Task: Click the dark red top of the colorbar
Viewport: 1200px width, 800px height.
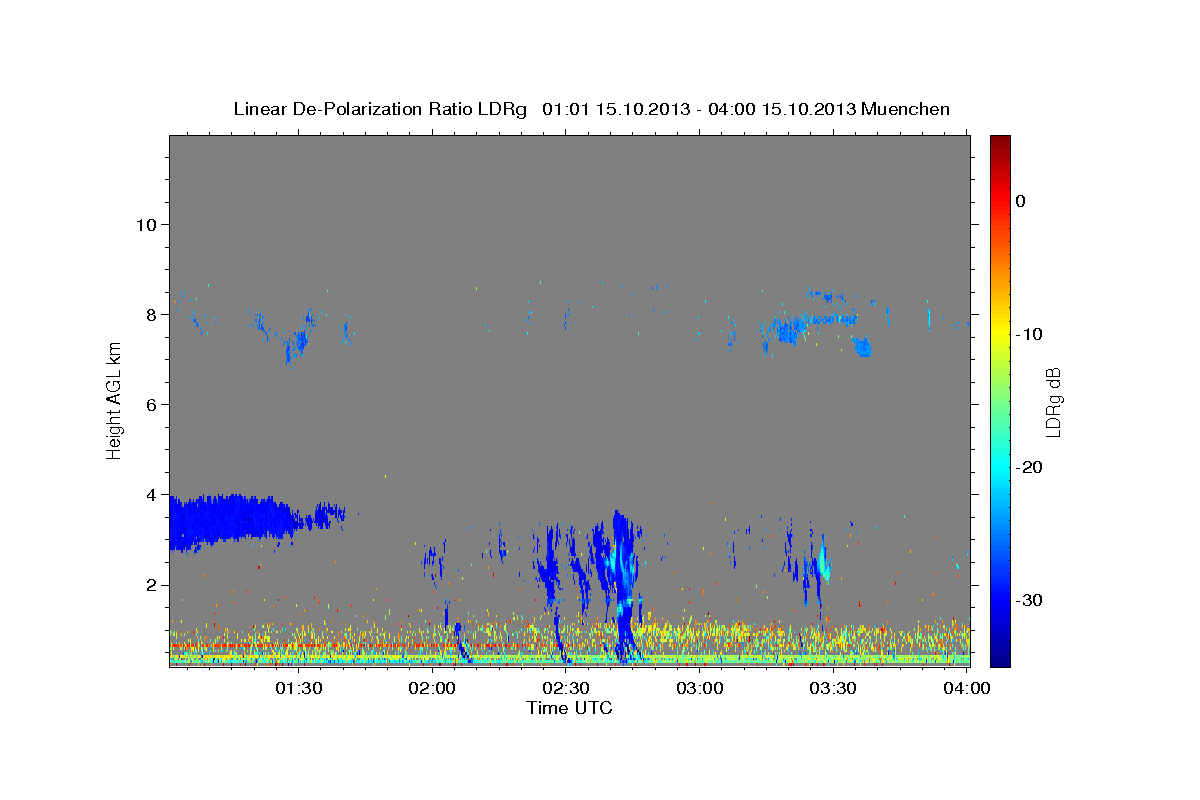Action: 1000,145
